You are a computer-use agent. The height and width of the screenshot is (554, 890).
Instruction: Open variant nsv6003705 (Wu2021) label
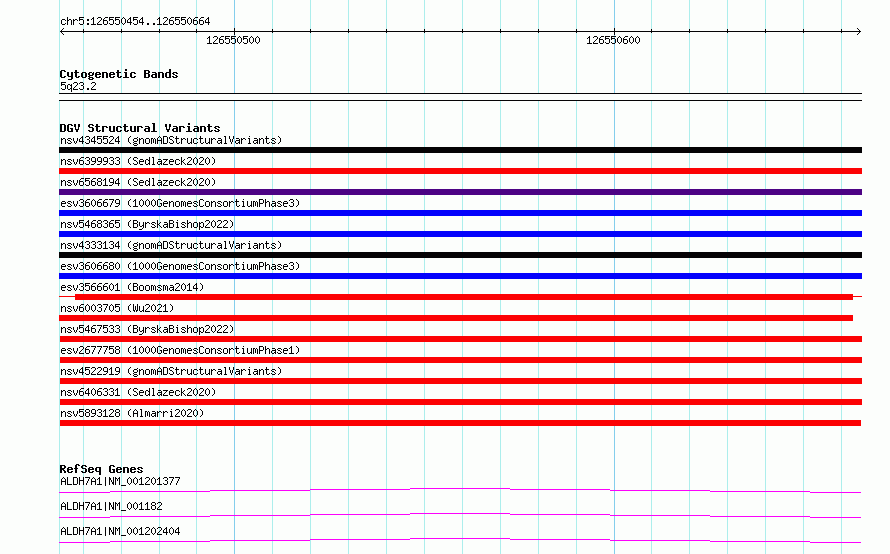[117, 308]
